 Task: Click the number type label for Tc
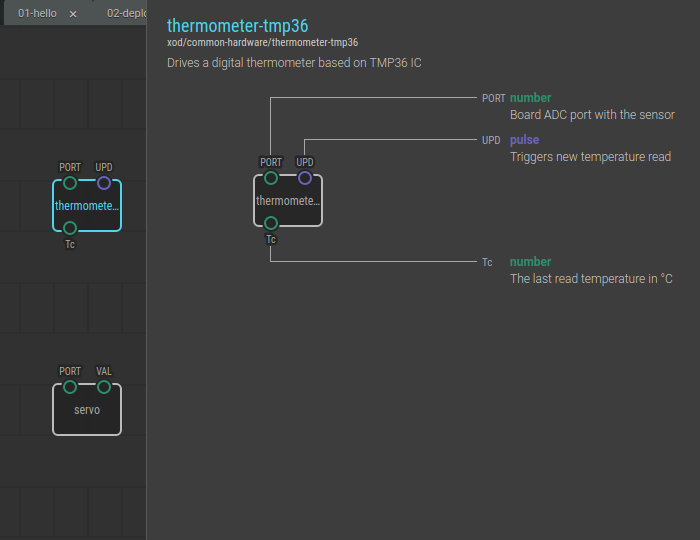pos(530,262)
